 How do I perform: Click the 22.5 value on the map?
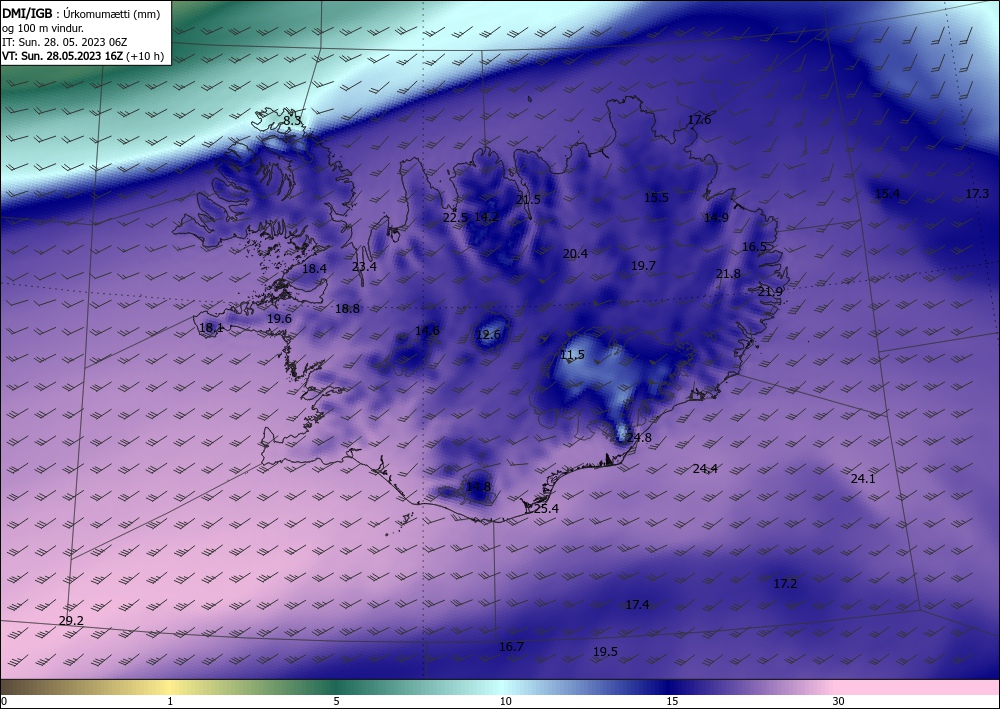tap(455, 217)
